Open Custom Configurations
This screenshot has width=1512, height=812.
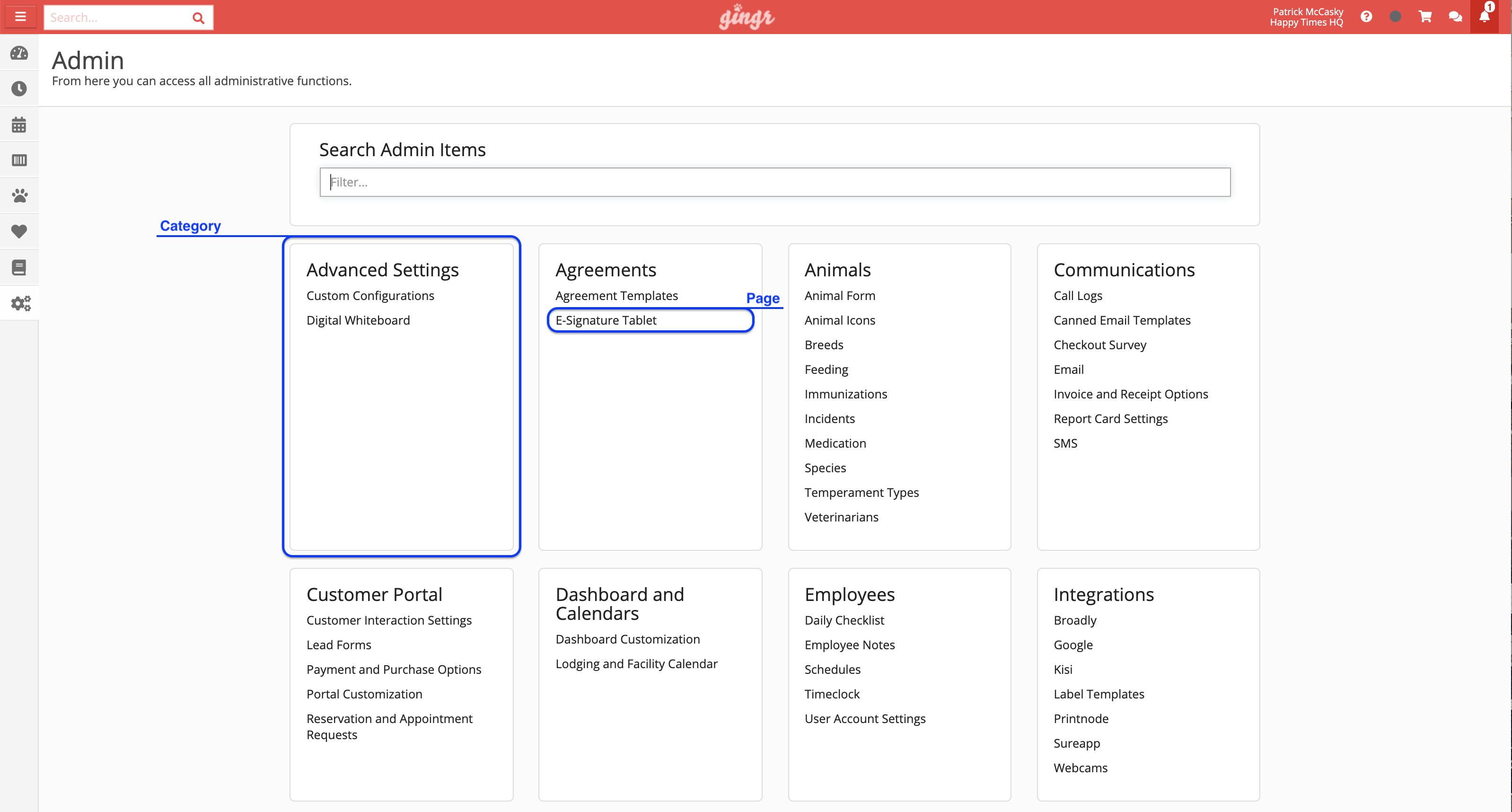370,296
